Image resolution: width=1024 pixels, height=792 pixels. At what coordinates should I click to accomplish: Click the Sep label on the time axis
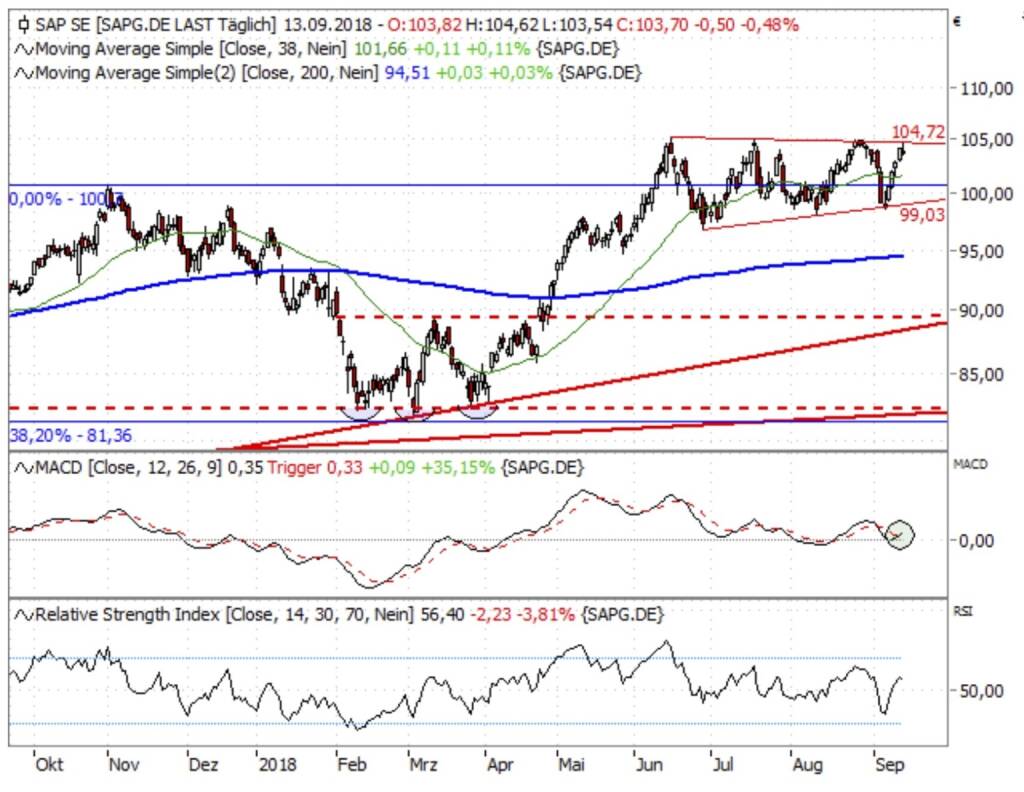[x=889, y=765]
